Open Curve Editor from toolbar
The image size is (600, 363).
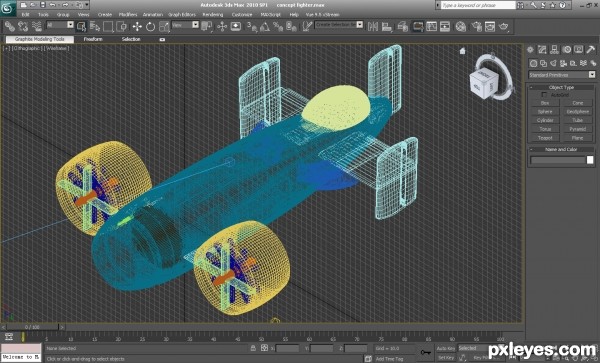point(431,26)
